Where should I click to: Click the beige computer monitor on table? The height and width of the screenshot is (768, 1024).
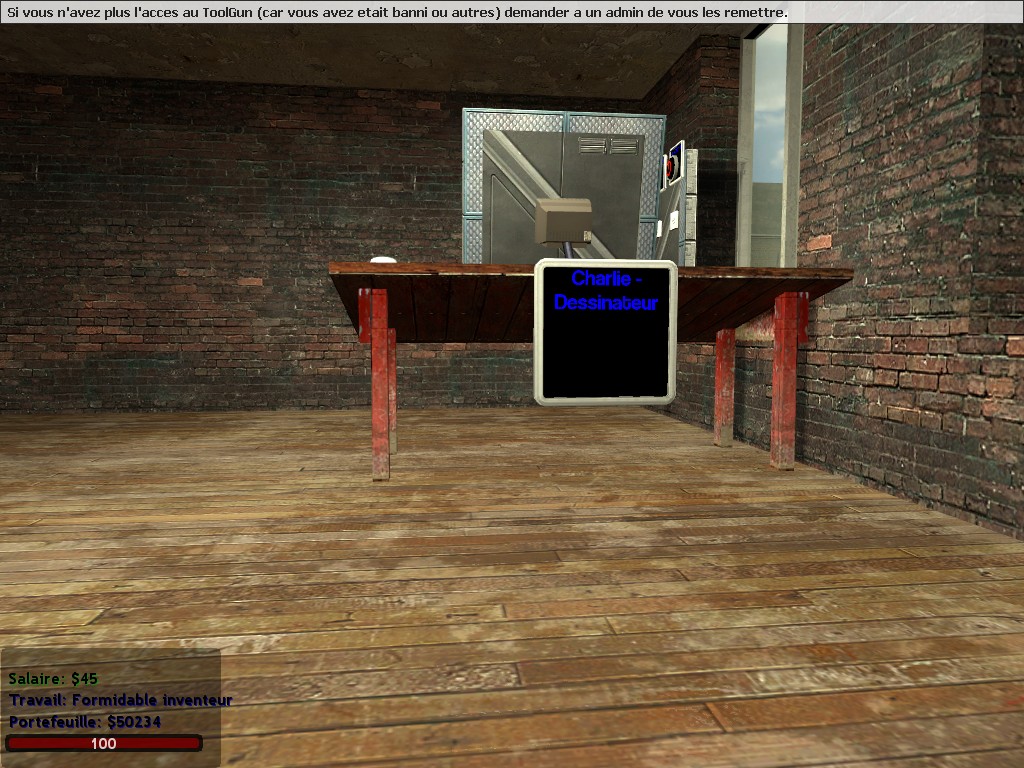[x=564, y=222]
